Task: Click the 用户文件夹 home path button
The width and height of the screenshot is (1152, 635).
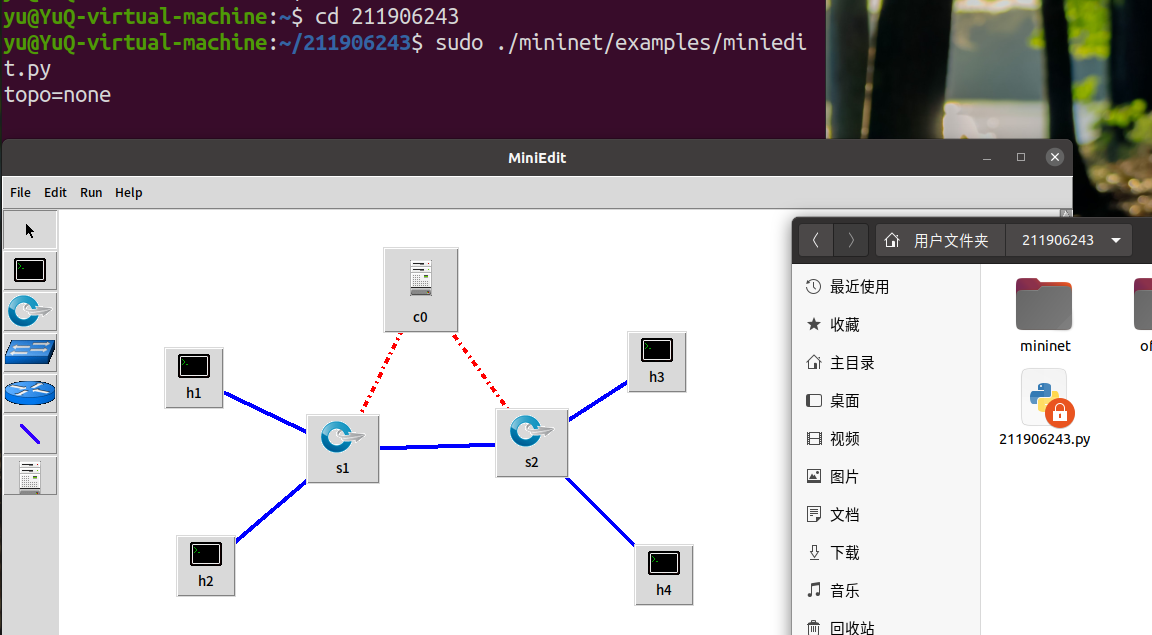Action: [940, 240]
